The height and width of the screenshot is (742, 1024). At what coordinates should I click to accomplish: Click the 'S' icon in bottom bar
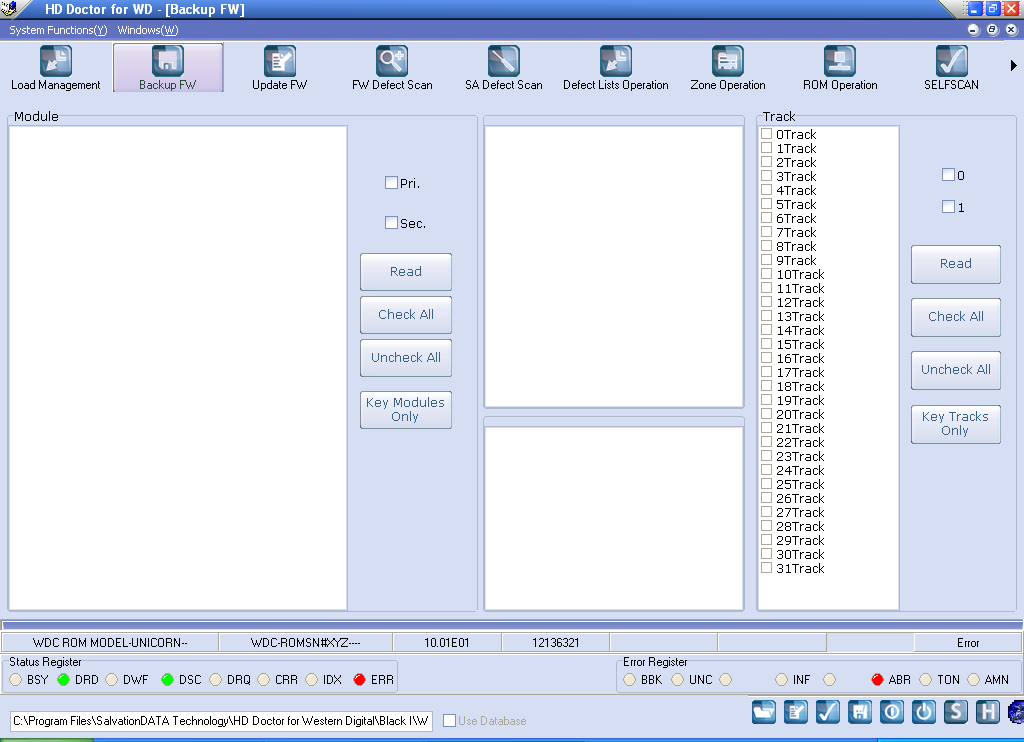(x=956, y=711)
